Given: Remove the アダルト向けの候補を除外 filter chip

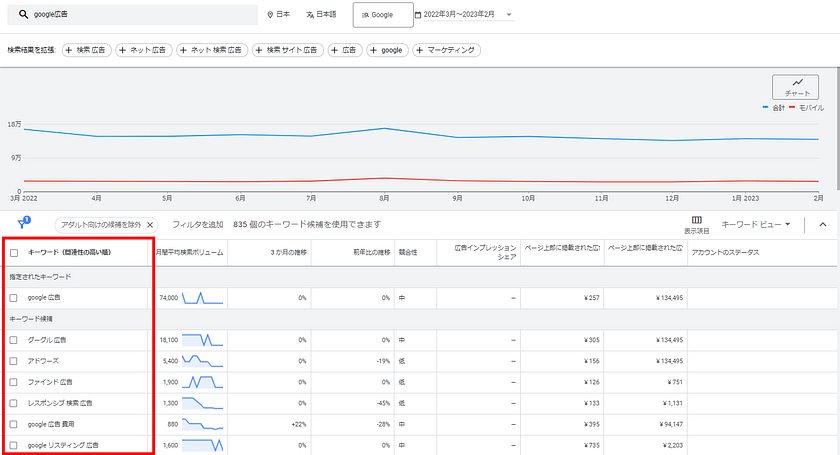Looking at the screenshot, I should (x=149, y=225).
